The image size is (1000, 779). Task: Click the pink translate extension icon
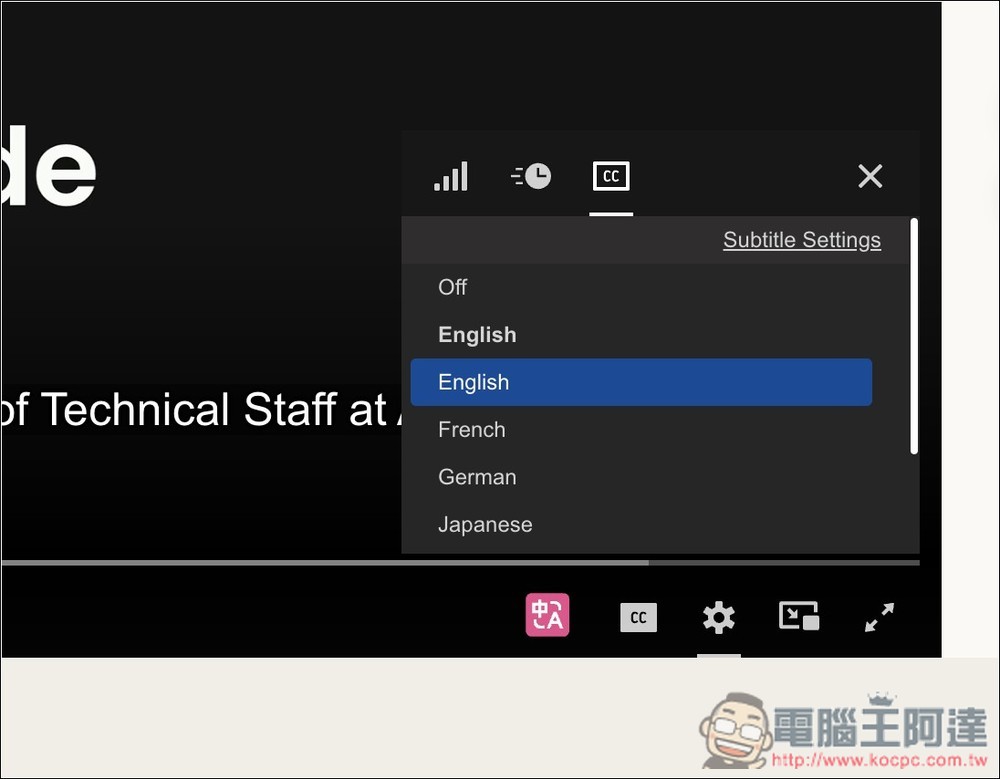coord(547,616)
